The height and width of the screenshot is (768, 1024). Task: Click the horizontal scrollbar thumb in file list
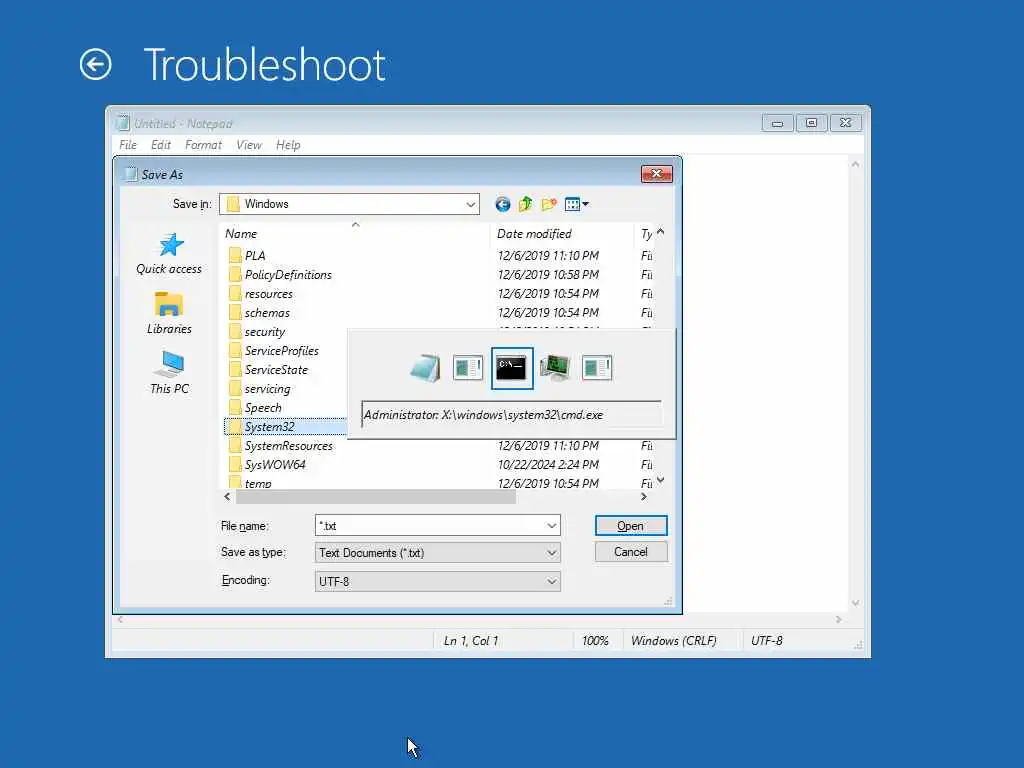(x=376, y=497)
